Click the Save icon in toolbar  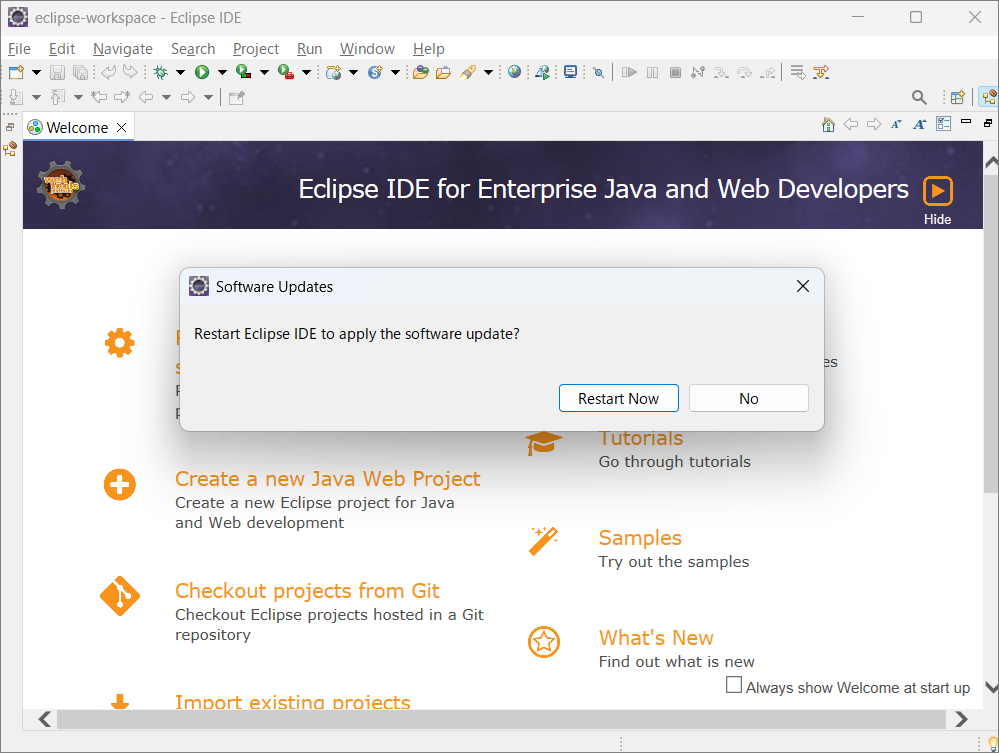tap(57, 72)
